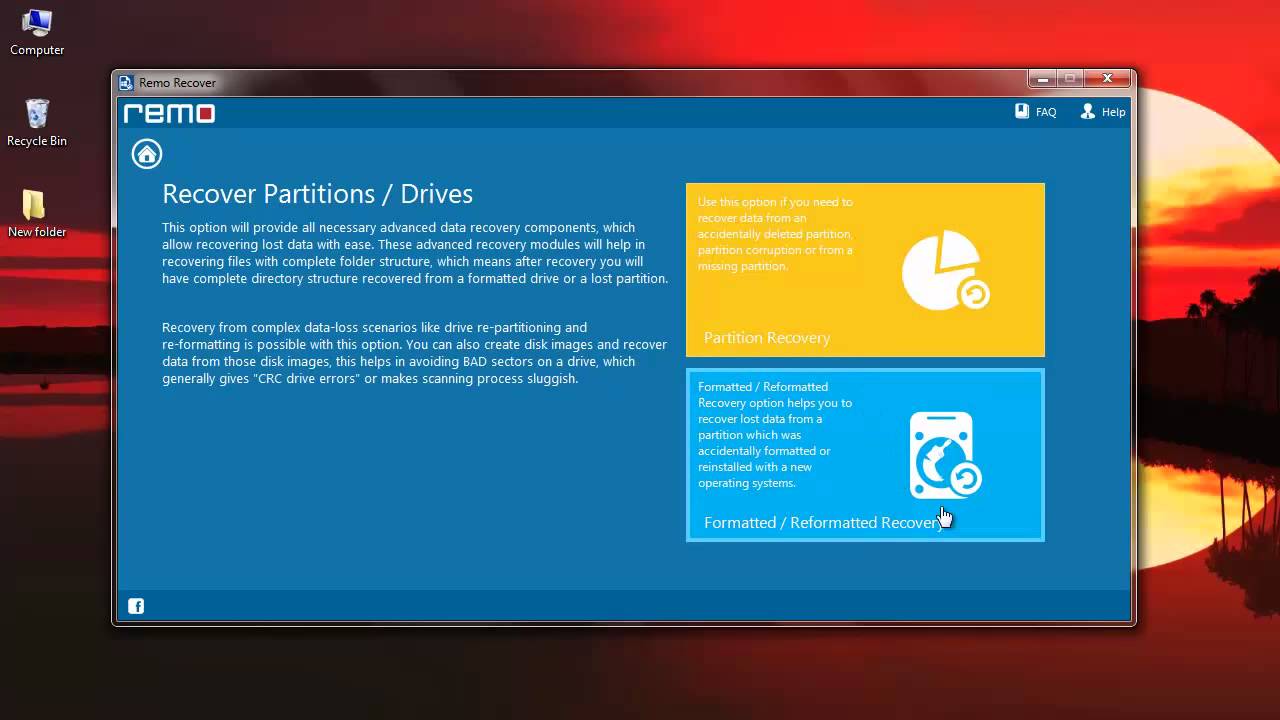Screen dimensions: 1280x720
Task: Open the Computer desktop icon
Action: 37,32
